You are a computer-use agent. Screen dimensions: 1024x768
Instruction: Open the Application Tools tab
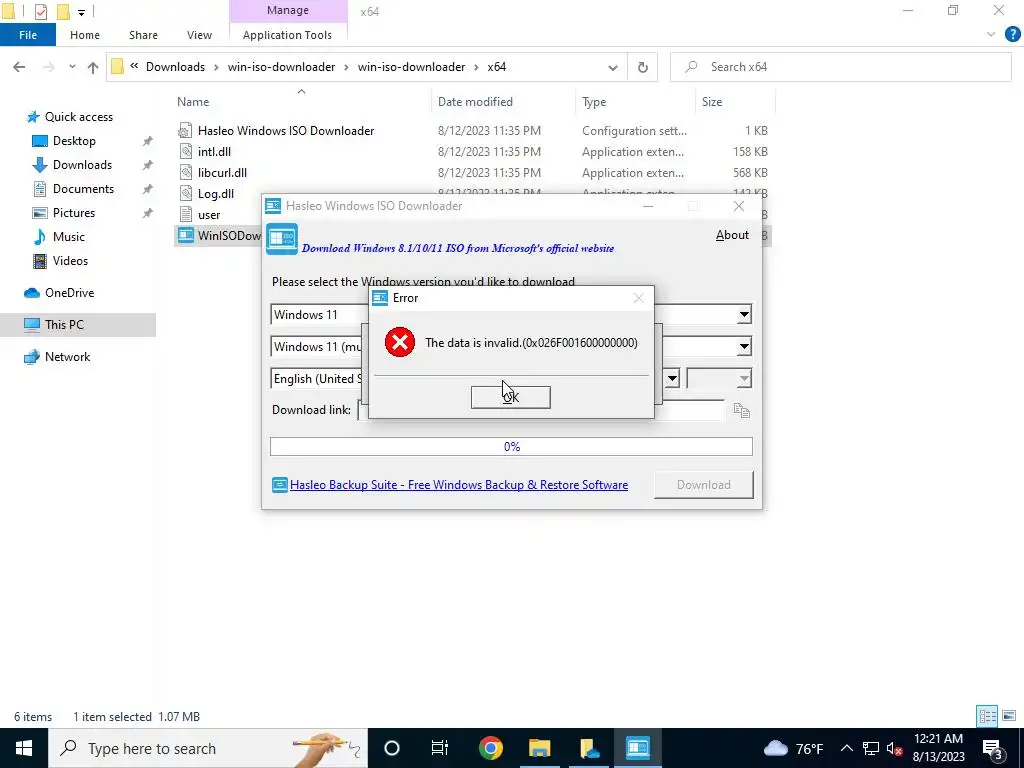[x=287, y=35]
